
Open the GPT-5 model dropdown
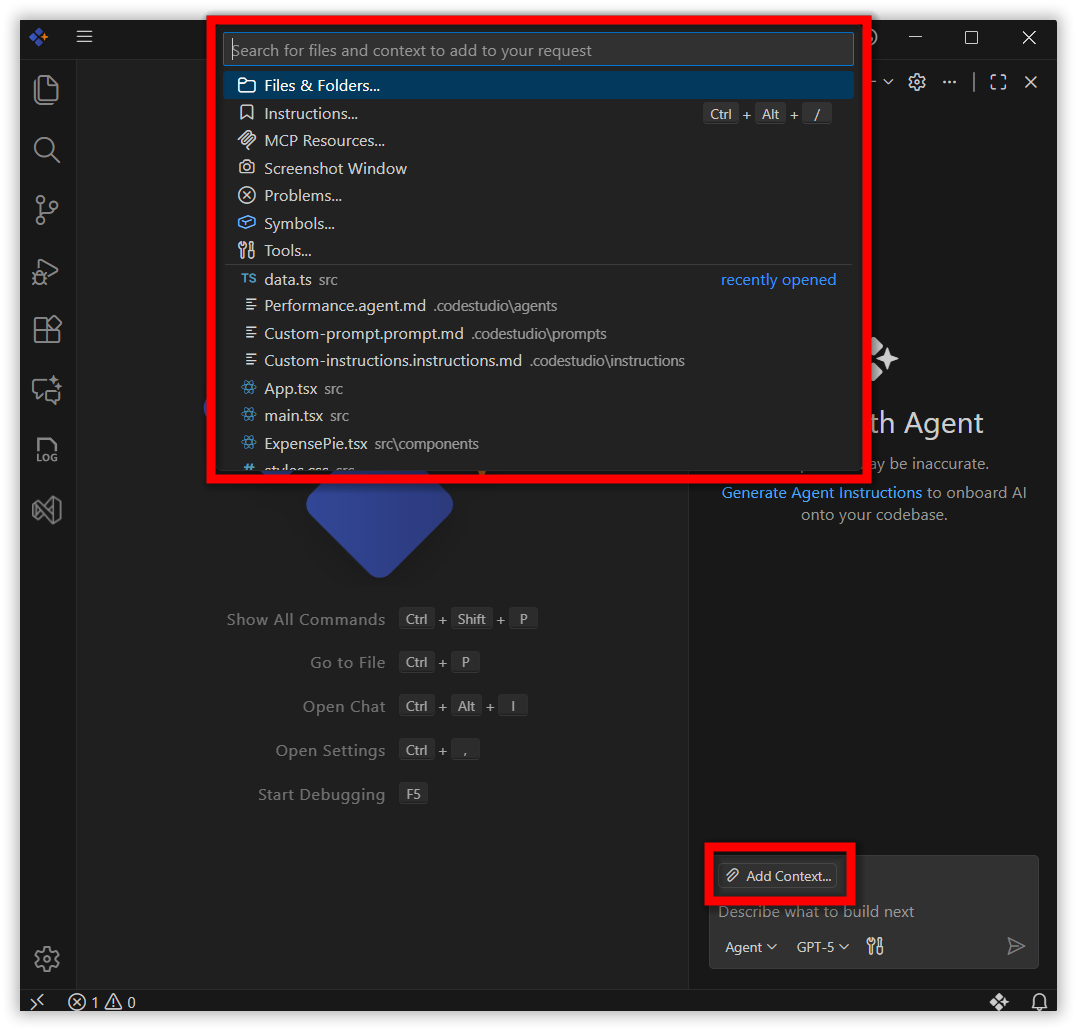(x=822, y=946)
